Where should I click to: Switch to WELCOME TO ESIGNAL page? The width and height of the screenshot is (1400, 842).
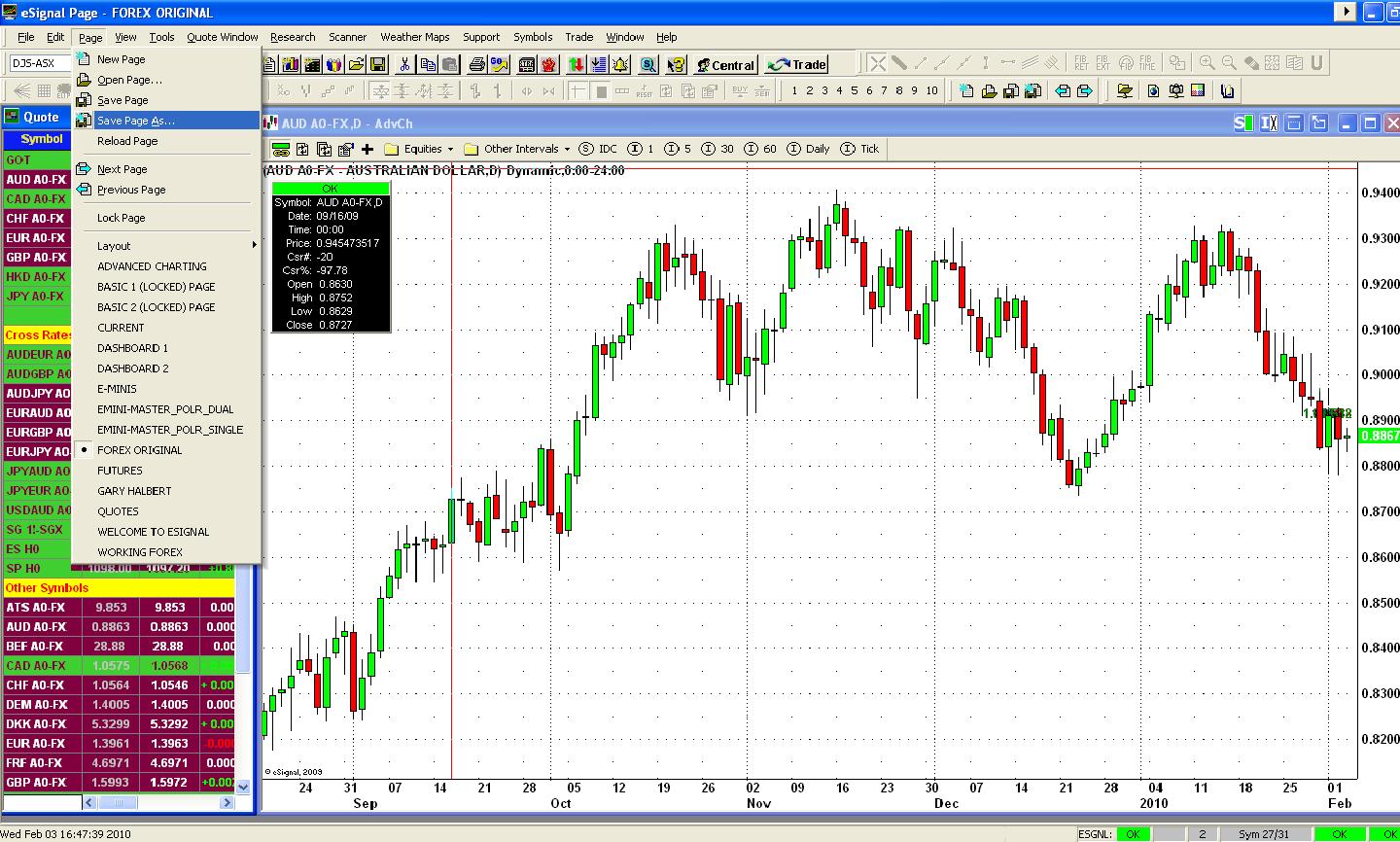pyautogui.click(x=165, y=532)
